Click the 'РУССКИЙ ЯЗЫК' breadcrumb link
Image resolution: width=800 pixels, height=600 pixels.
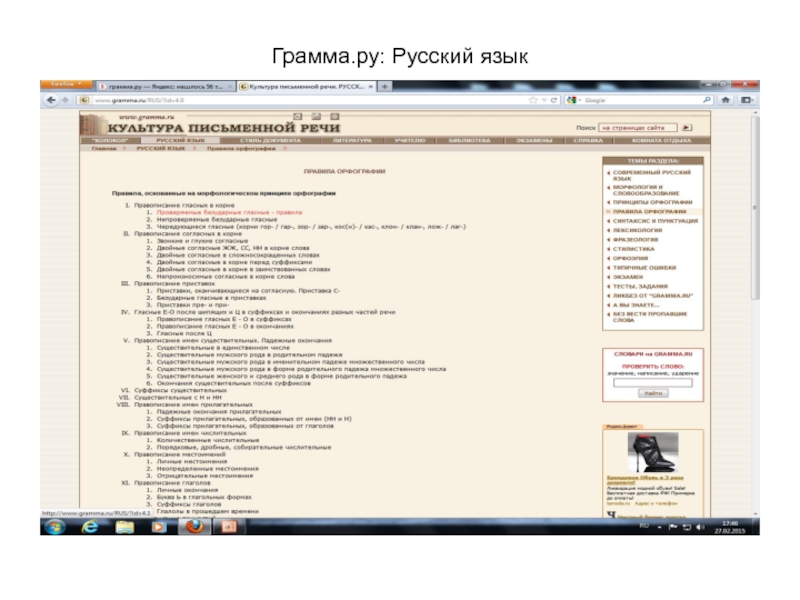point(161,148)
